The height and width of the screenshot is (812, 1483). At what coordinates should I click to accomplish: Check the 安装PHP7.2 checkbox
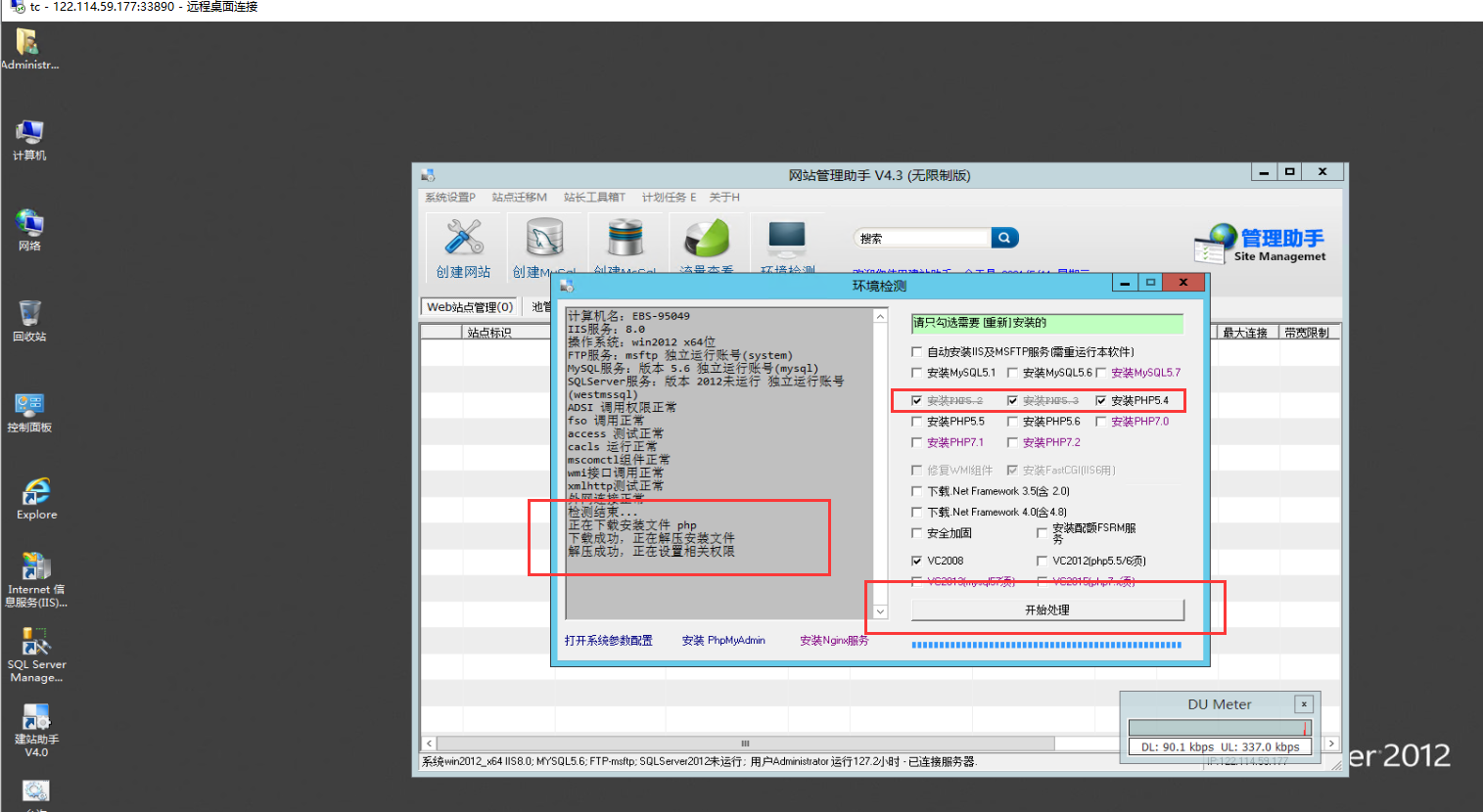(1013, 443)
